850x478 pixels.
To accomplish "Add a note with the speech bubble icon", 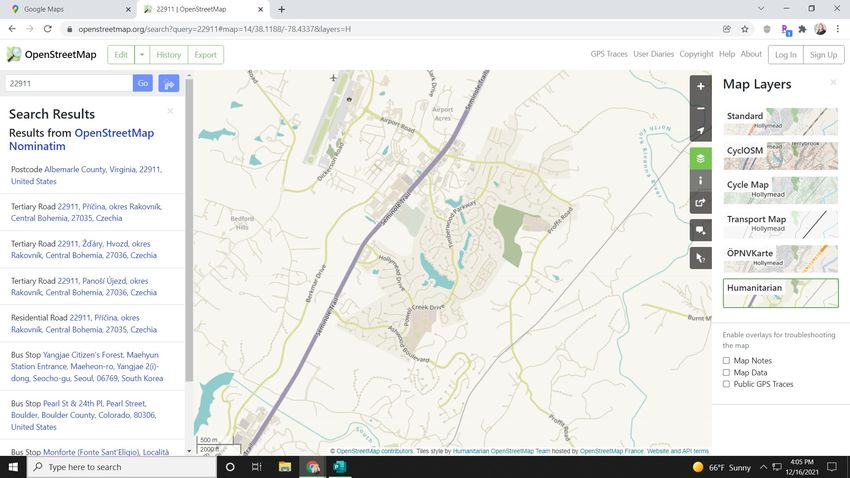I will pyautogui.click(x=700, y=230).
